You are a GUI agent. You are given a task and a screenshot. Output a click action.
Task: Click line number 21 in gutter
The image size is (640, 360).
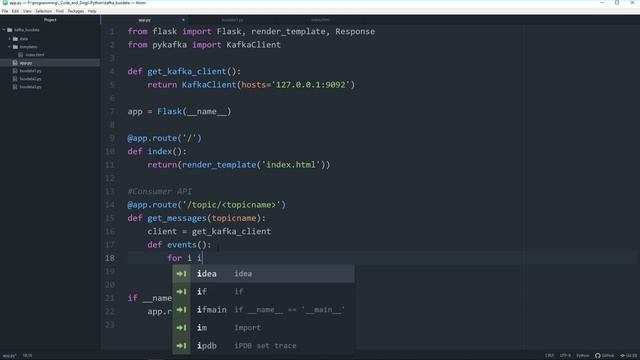[110, 298]
